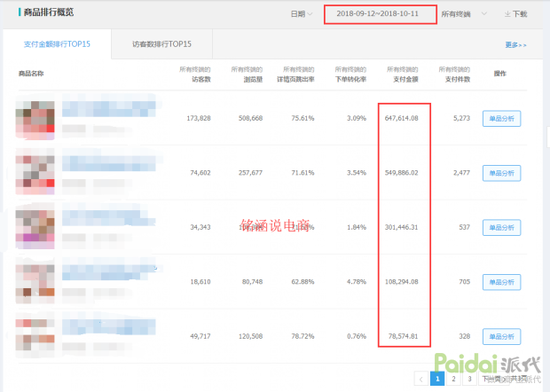Click 单品分析 for the 108,294.08 row
550x392 pixels.
(x=502, y=282)
